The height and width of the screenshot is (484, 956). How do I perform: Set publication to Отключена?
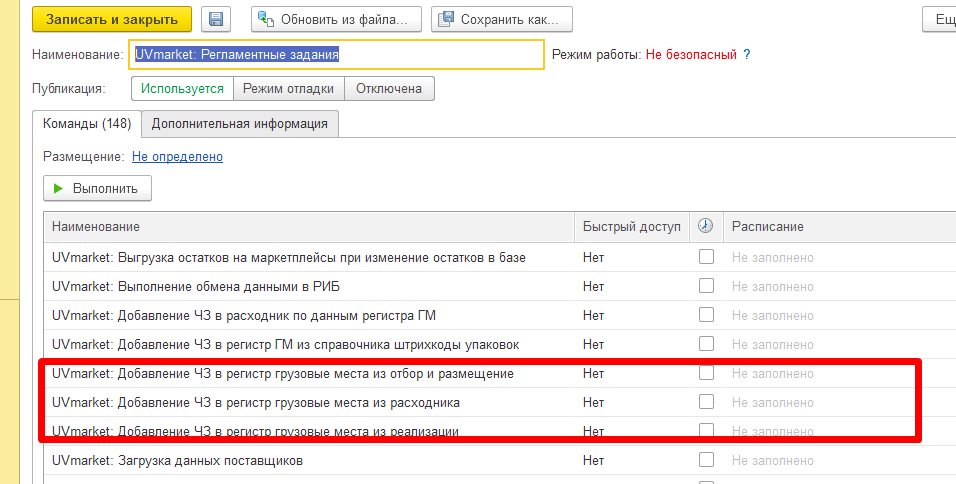(389, 88)
